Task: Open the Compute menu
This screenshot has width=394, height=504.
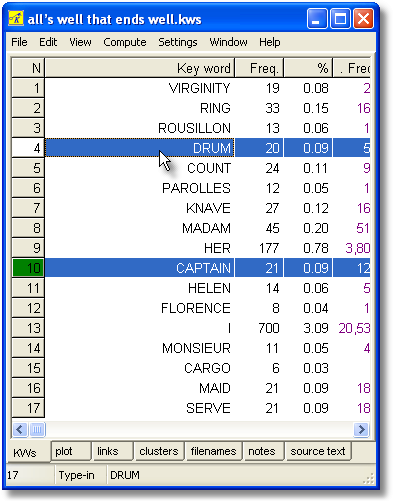Action: [x=125, y=42]
